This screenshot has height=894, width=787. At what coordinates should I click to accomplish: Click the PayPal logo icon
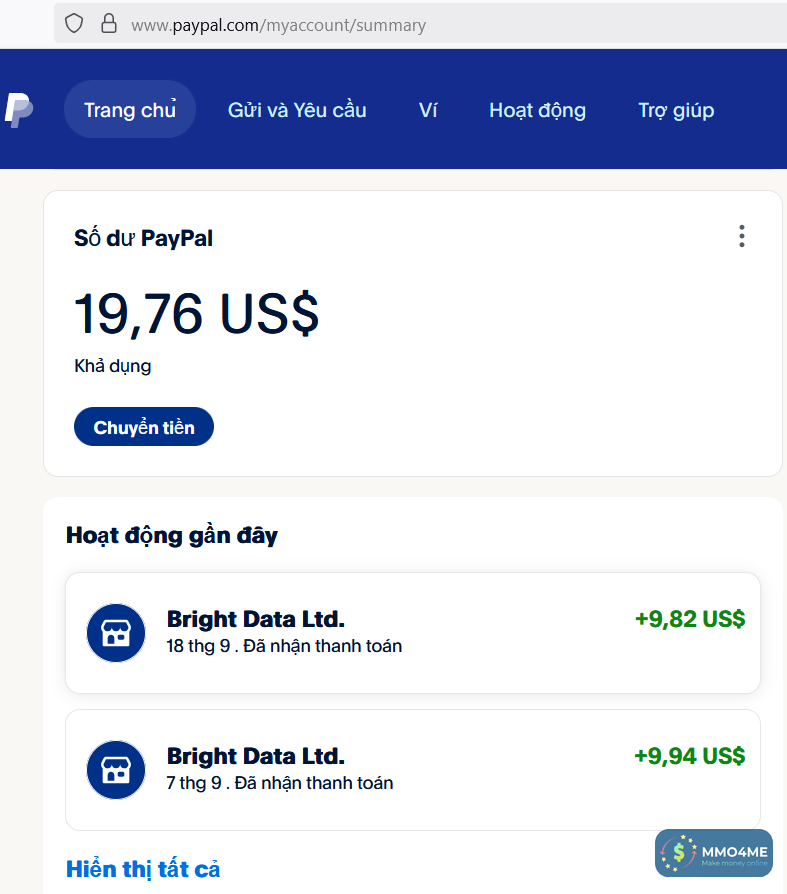pyautogui.click(x=19, y=110)
